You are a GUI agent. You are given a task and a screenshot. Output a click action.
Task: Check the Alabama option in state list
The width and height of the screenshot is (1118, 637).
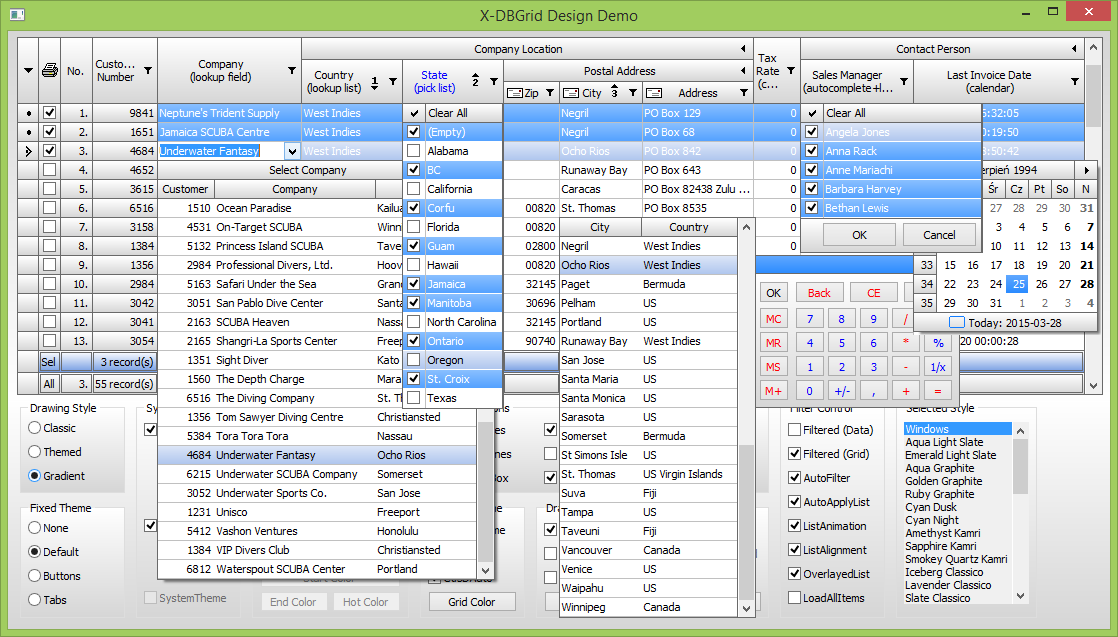pyautogui.click(x=414, y=151)
